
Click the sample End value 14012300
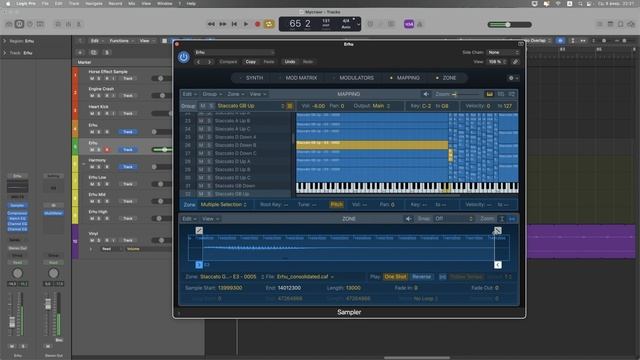coord(289,288)
